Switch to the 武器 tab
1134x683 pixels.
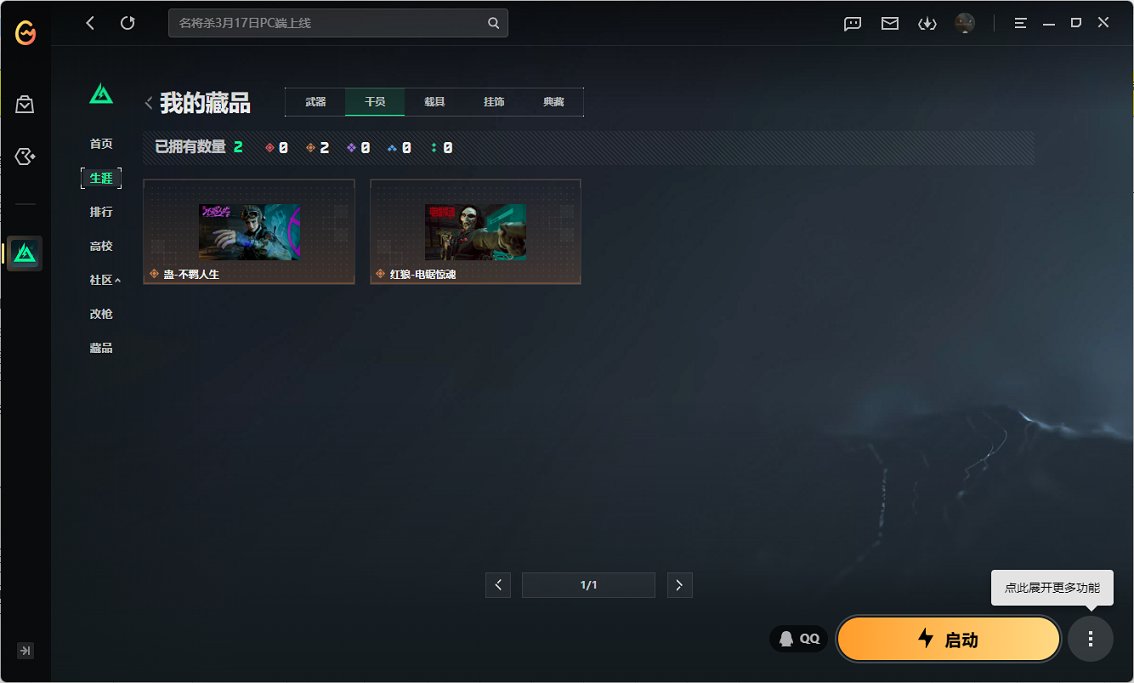(x=314, y=101)
